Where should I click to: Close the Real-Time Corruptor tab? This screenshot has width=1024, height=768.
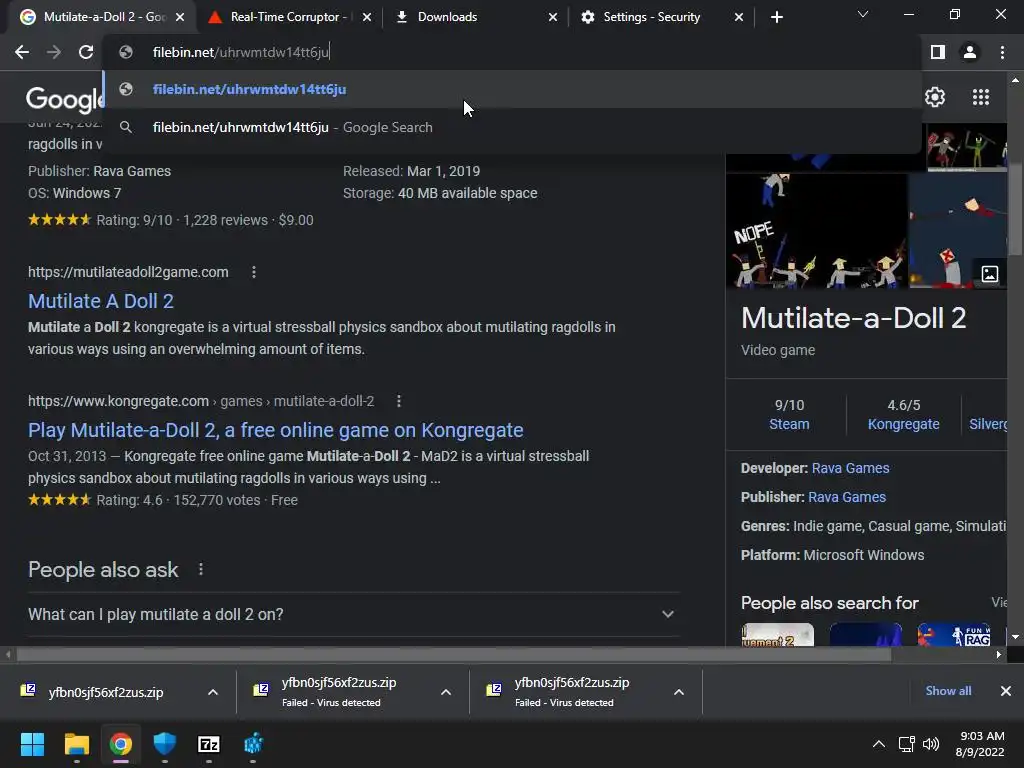367,17
